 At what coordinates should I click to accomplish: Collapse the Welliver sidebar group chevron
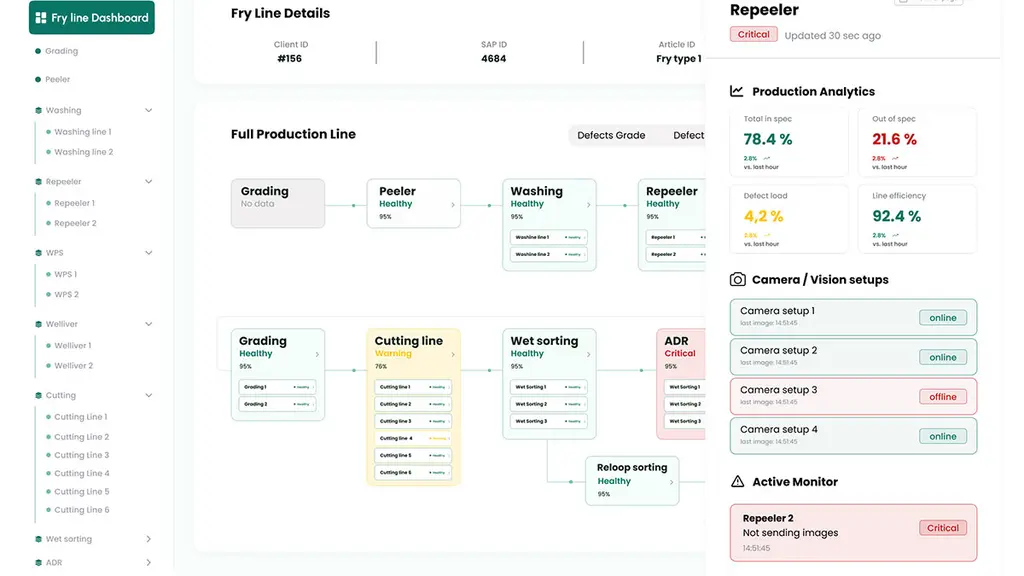pos(148,324)
